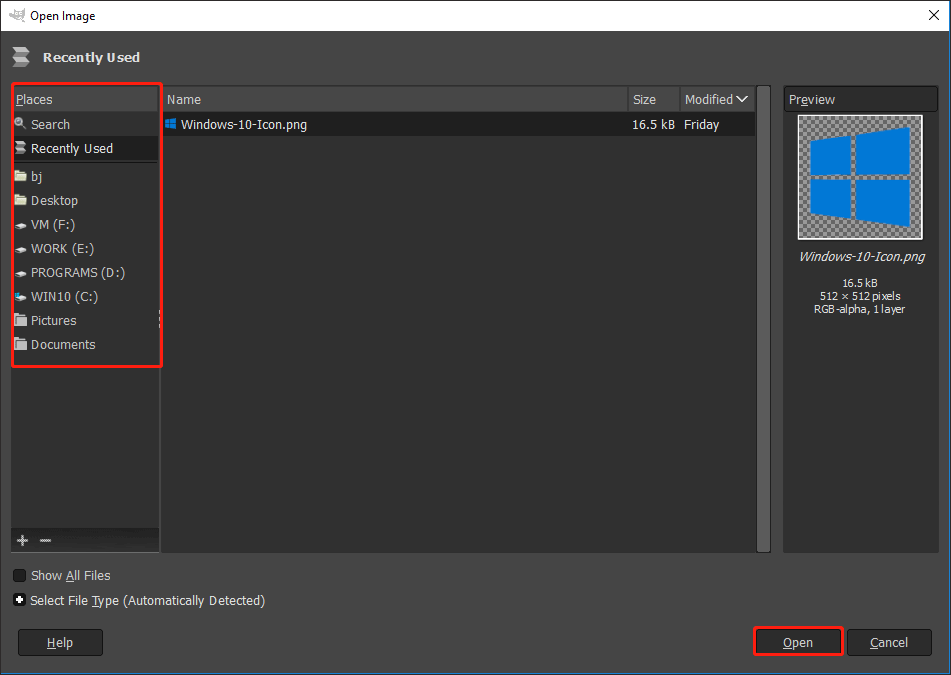Sort files using the Modified column arrow

coord(742,99)
